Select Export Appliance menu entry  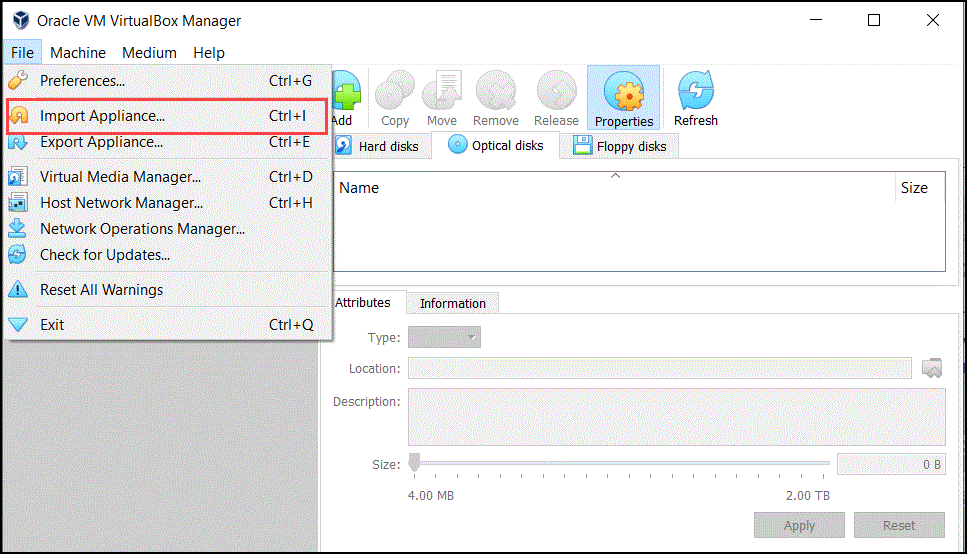click(x=168, y=142)
